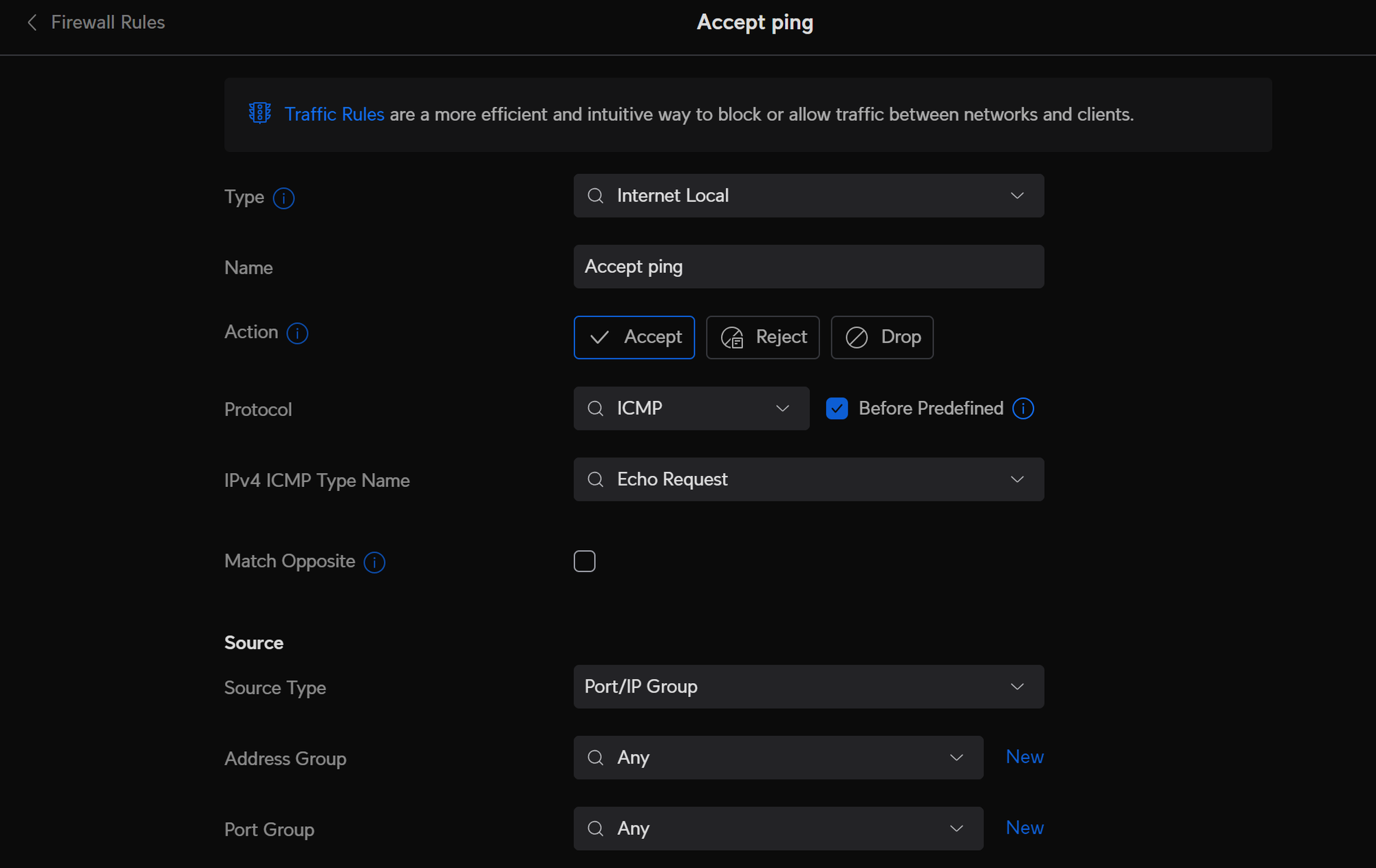Screen dimensions: 1376x868
Task: Click the search icon in the Protocol field
Action: 594,408
